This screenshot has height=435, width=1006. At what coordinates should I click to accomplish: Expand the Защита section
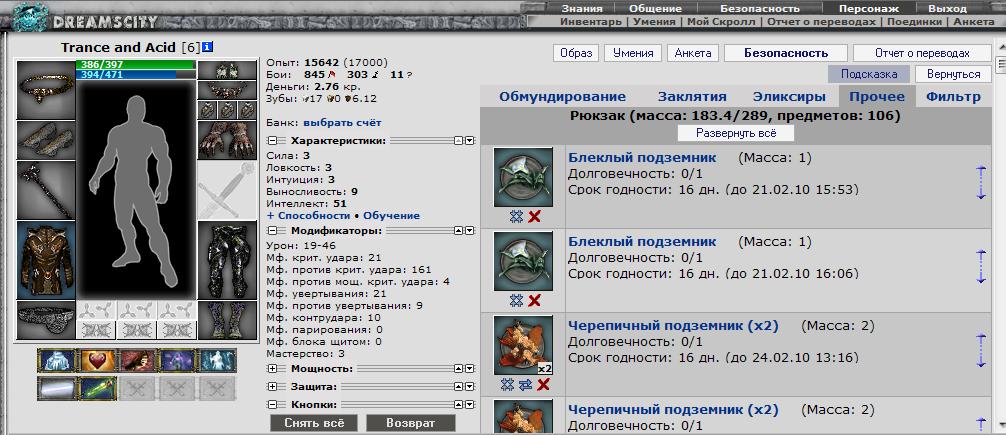click(x=272, y=387)
